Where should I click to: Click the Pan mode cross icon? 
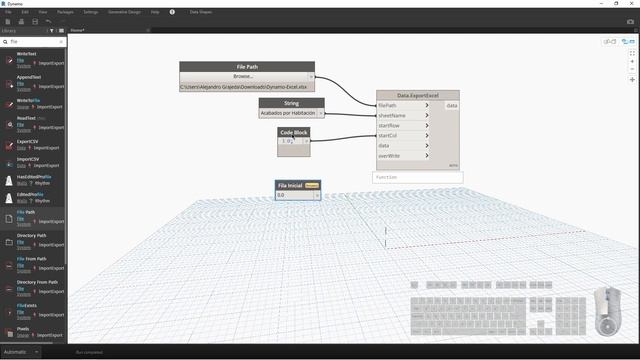(x=632, y=80)
